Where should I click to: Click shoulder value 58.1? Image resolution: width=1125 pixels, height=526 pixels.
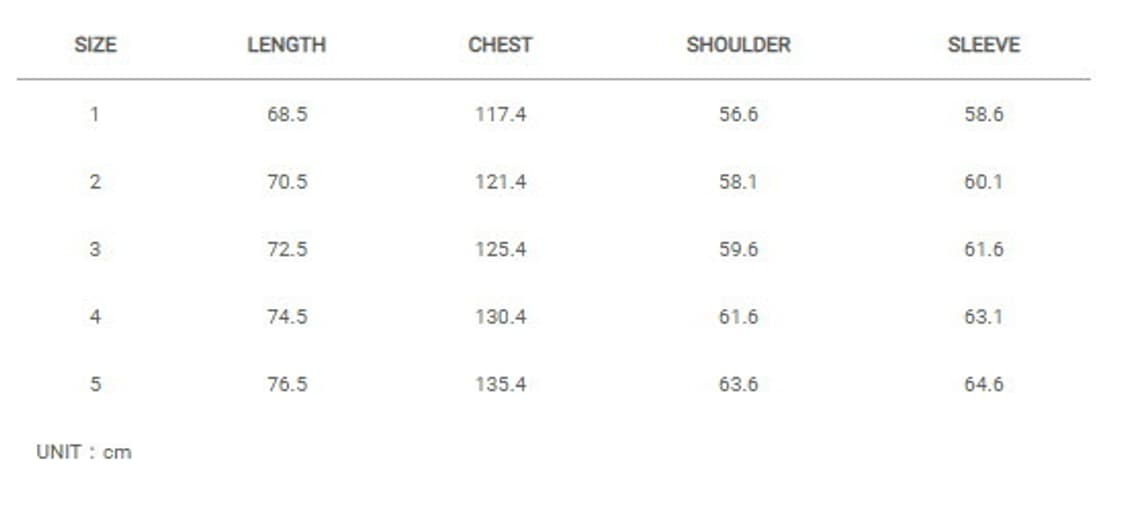coord(738,182)
